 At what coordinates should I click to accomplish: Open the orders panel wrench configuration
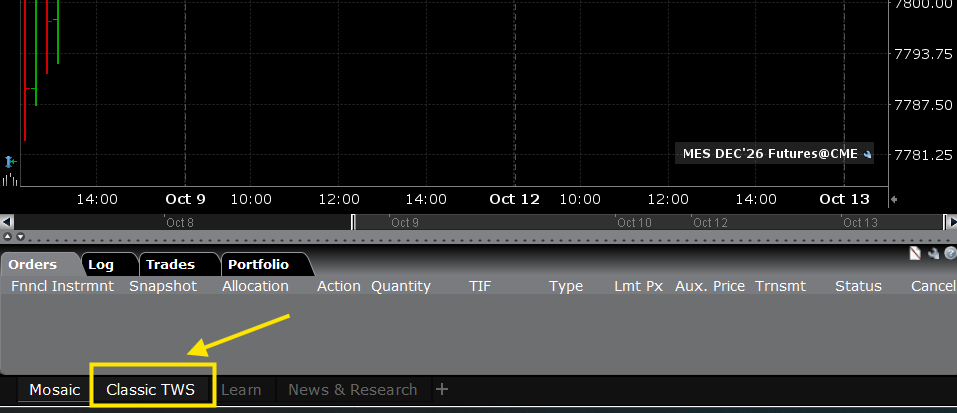click(933, 254)
